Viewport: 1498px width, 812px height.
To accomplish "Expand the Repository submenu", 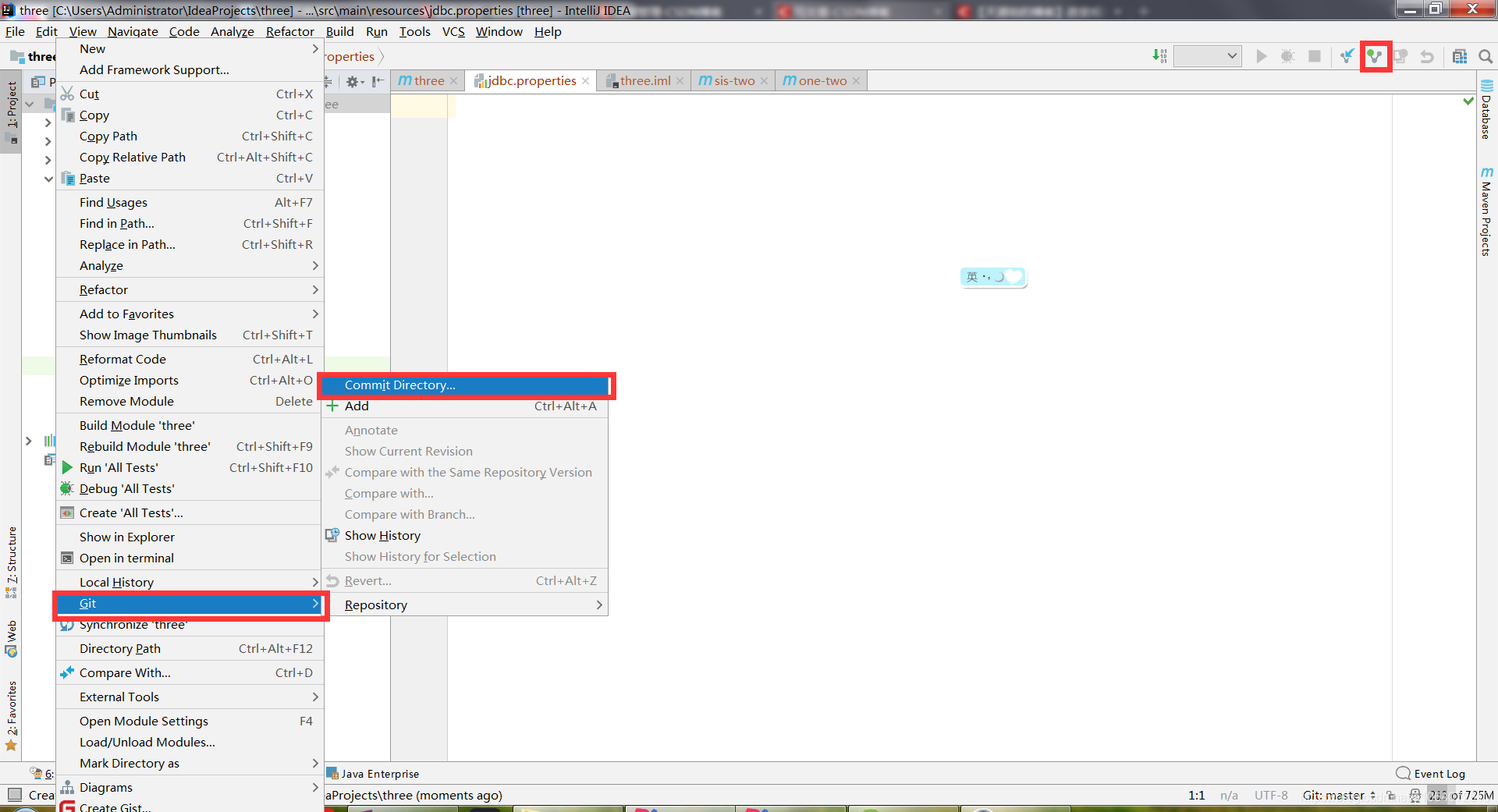I will [x=466, y=605].
